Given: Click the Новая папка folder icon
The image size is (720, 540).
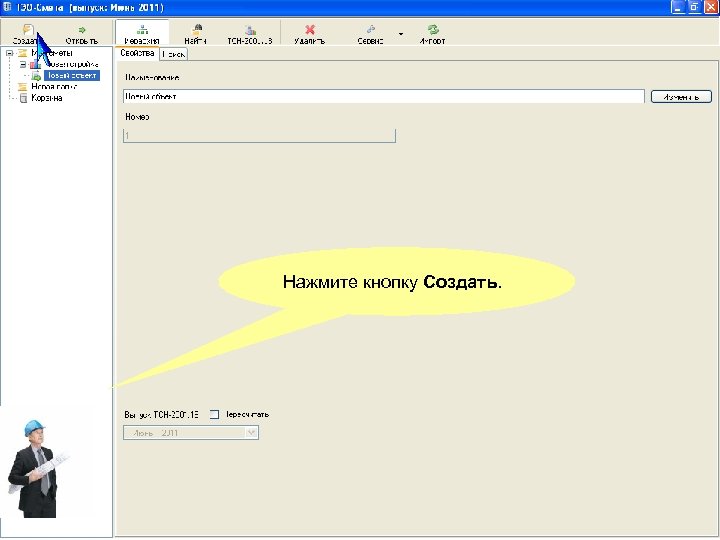Looking at the screenshot, I should tap(22, 87).
